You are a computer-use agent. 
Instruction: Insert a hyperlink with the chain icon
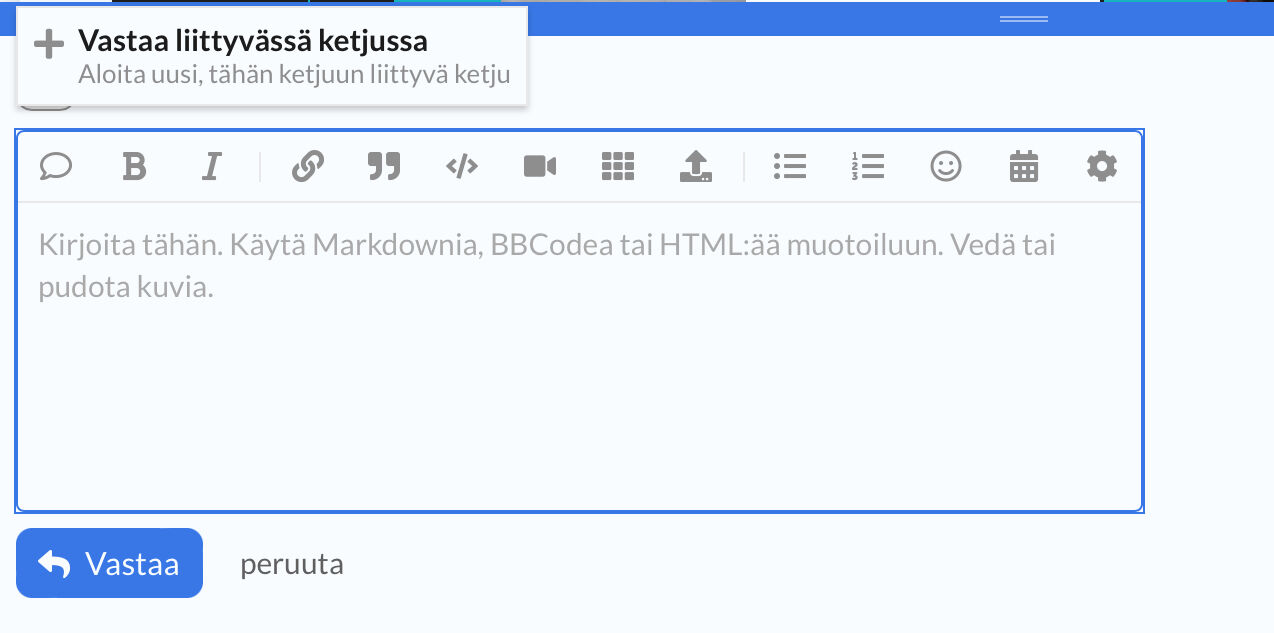tap(307, 166)
